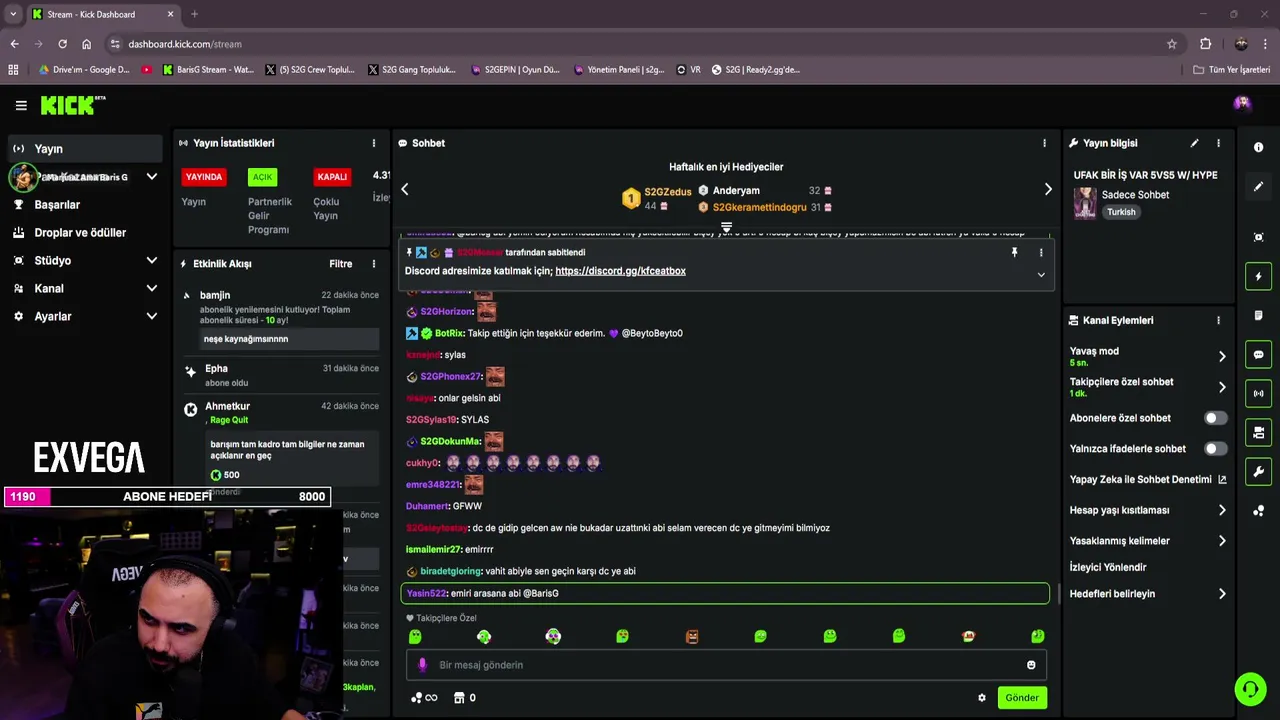Collapse the bamjin activity entry

186,295
